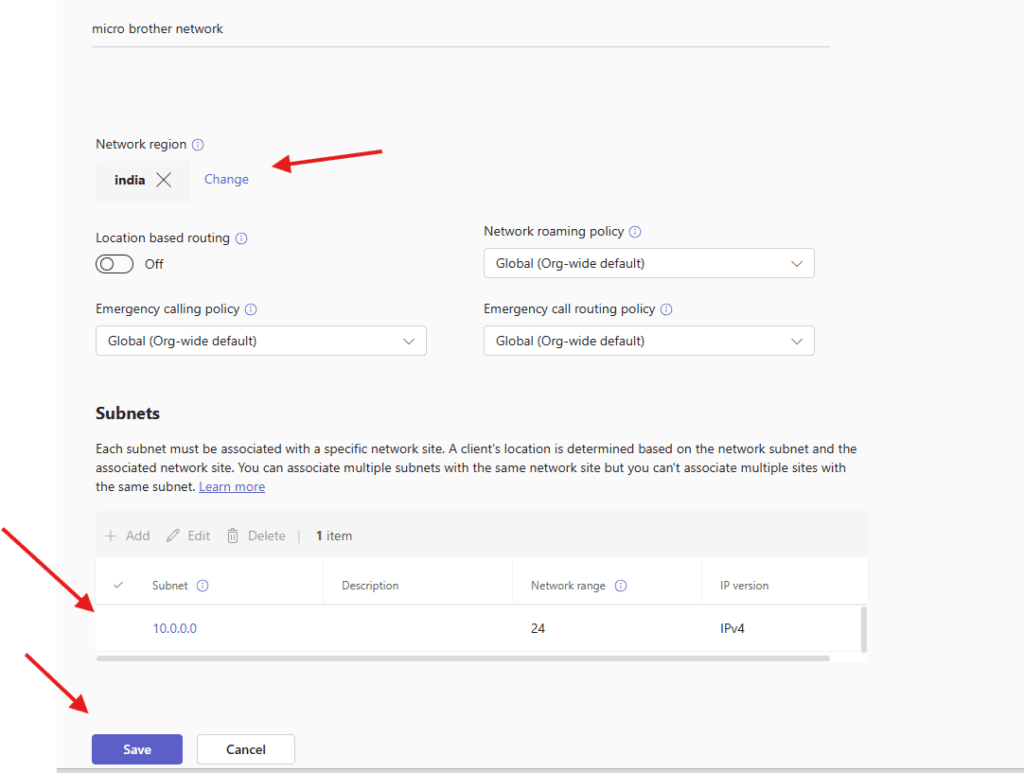This screenshot has height=773, width=1024.
Task: Remove the india region with X icon
Action: pyautogui.click(x=164, y=180)
